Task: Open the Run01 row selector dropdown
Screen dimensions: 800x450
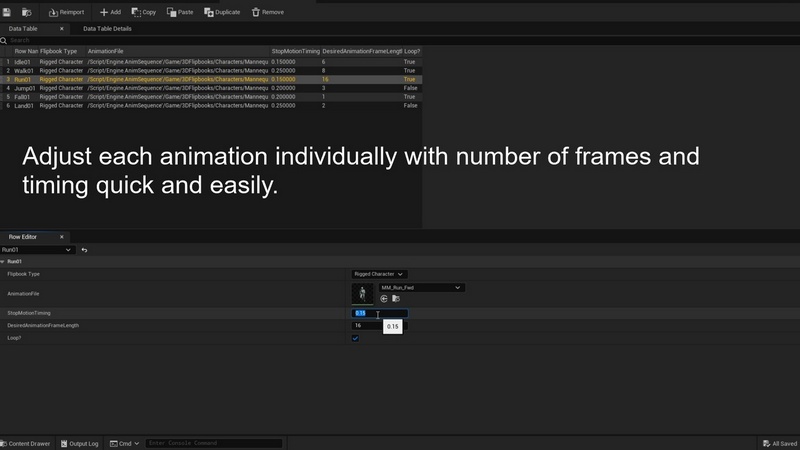Action: 37,249
